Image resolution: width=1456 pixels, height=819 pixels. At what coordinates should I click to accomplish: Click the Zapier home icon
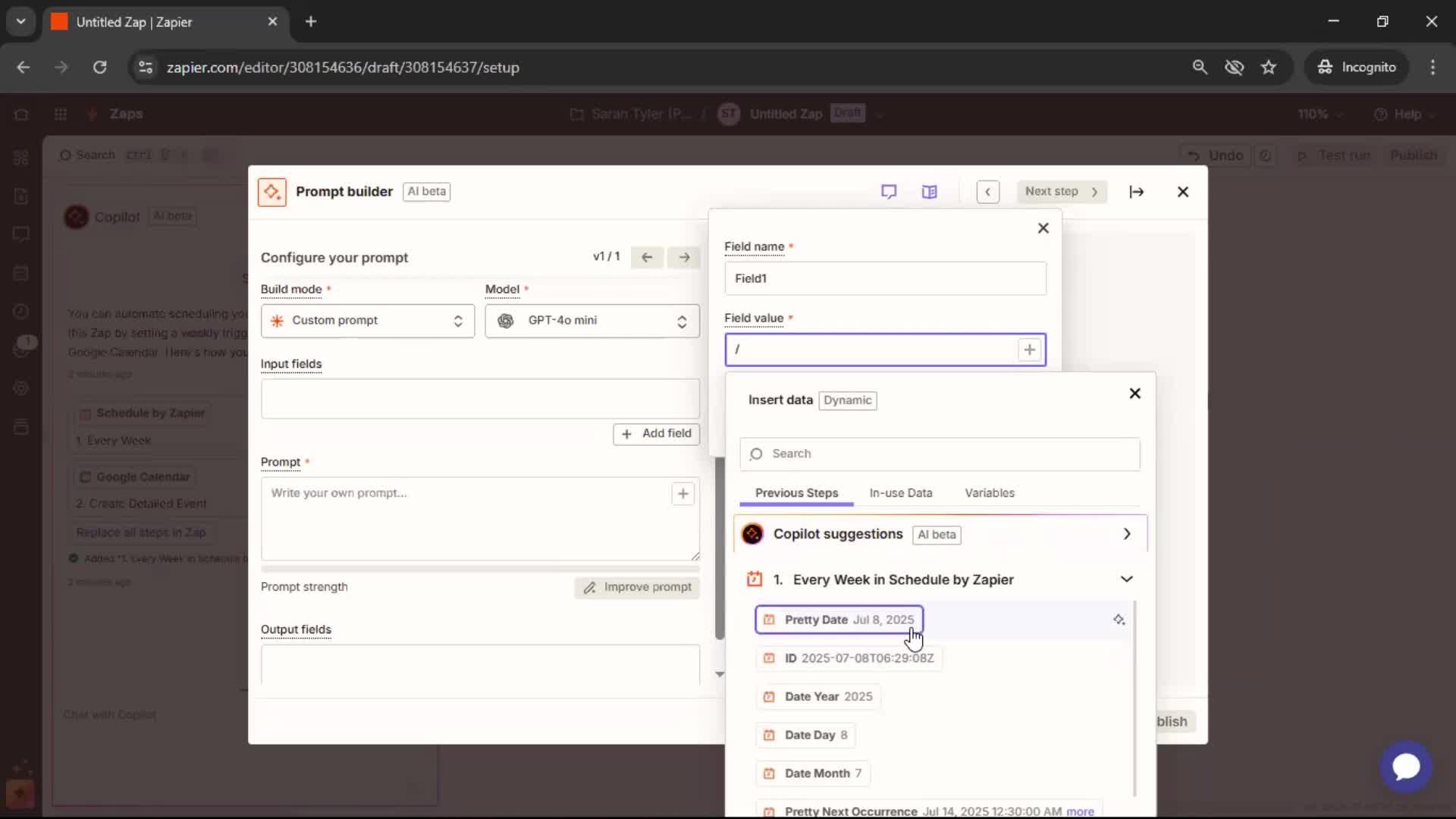point(21,115)
